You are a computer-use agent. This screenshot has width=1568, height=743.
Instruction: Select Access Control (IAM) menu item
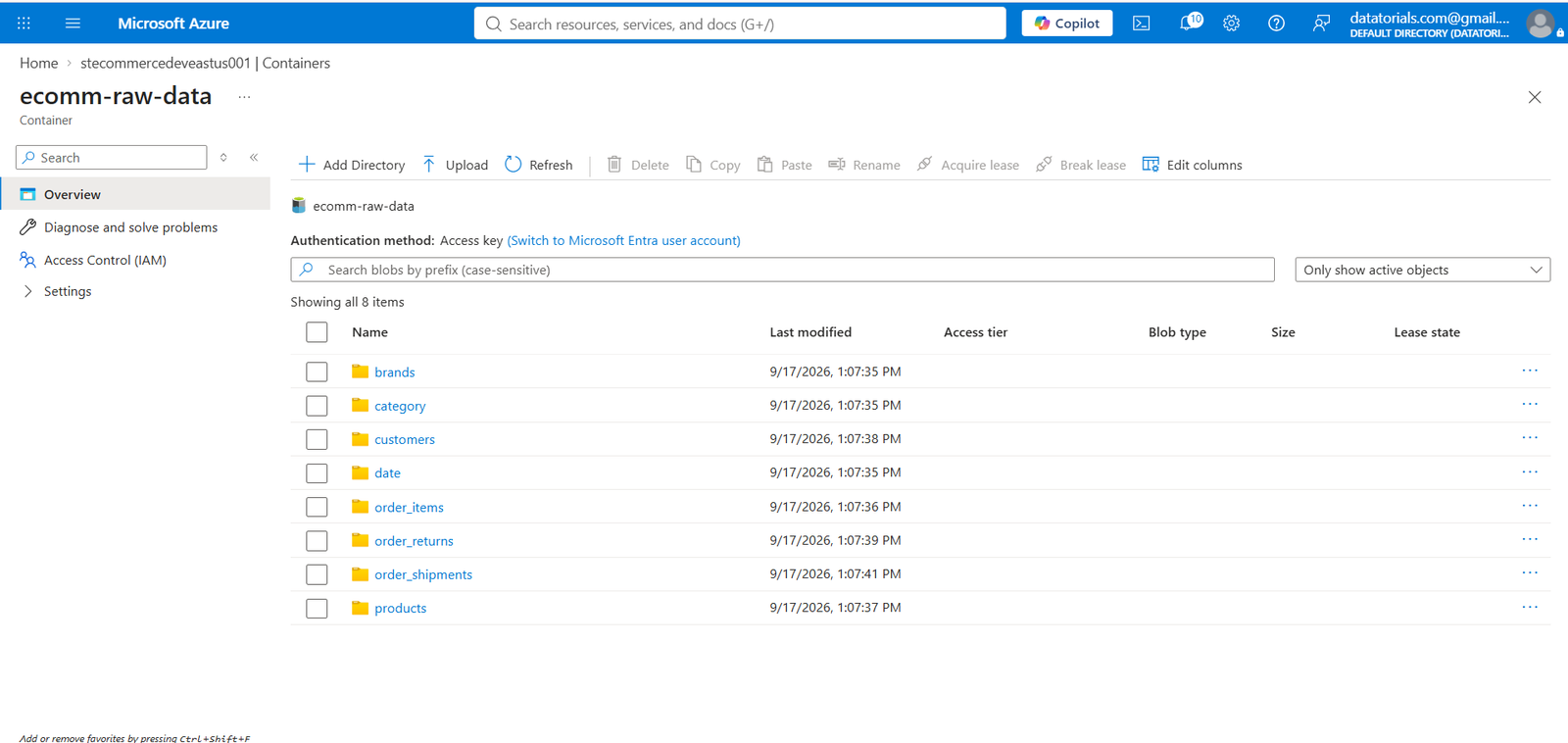(105, 260)
